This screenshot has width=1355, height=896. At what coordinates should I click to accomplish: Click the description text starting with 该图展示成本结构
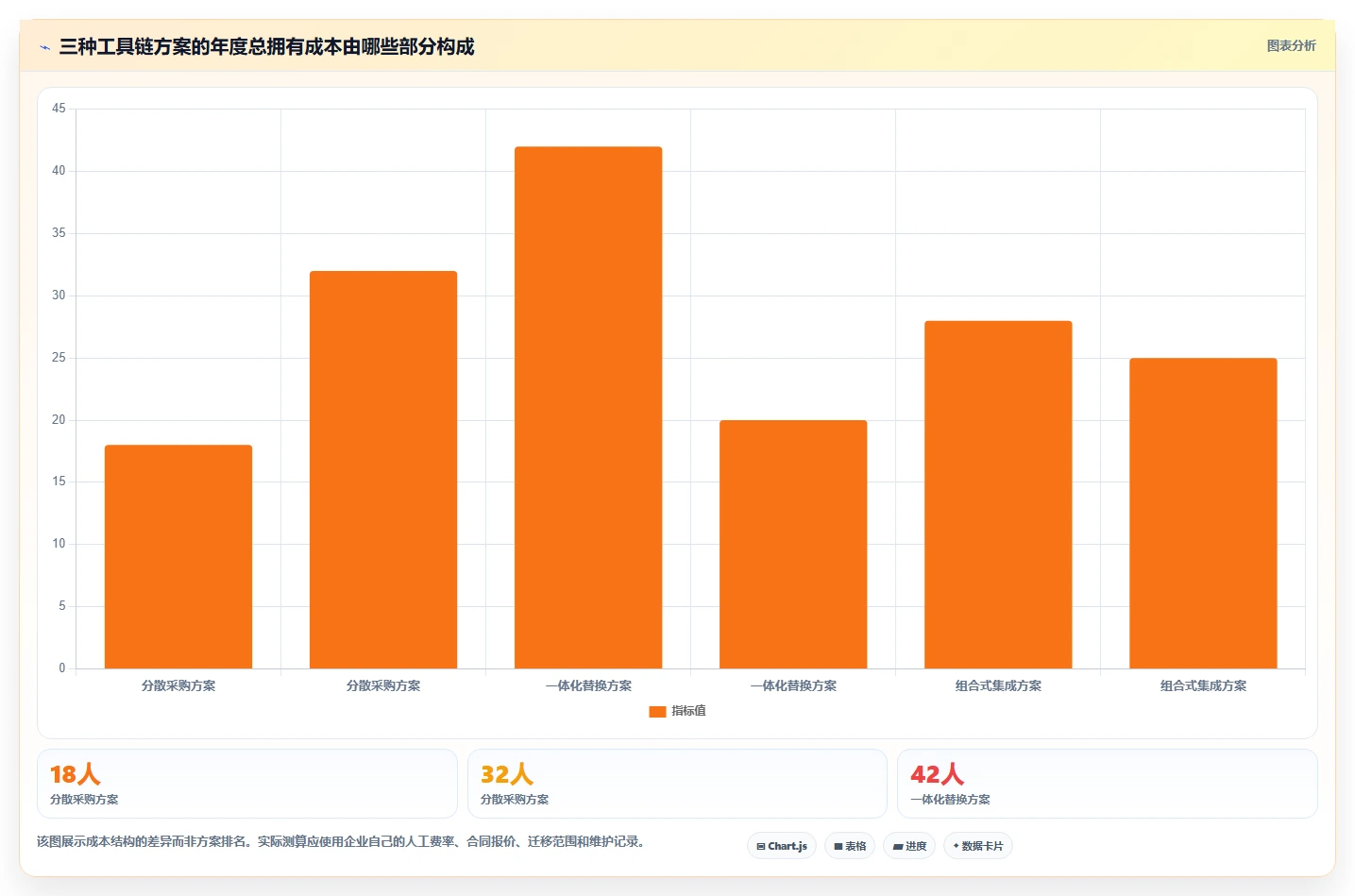pyautogui.click(x=343, y=841)
